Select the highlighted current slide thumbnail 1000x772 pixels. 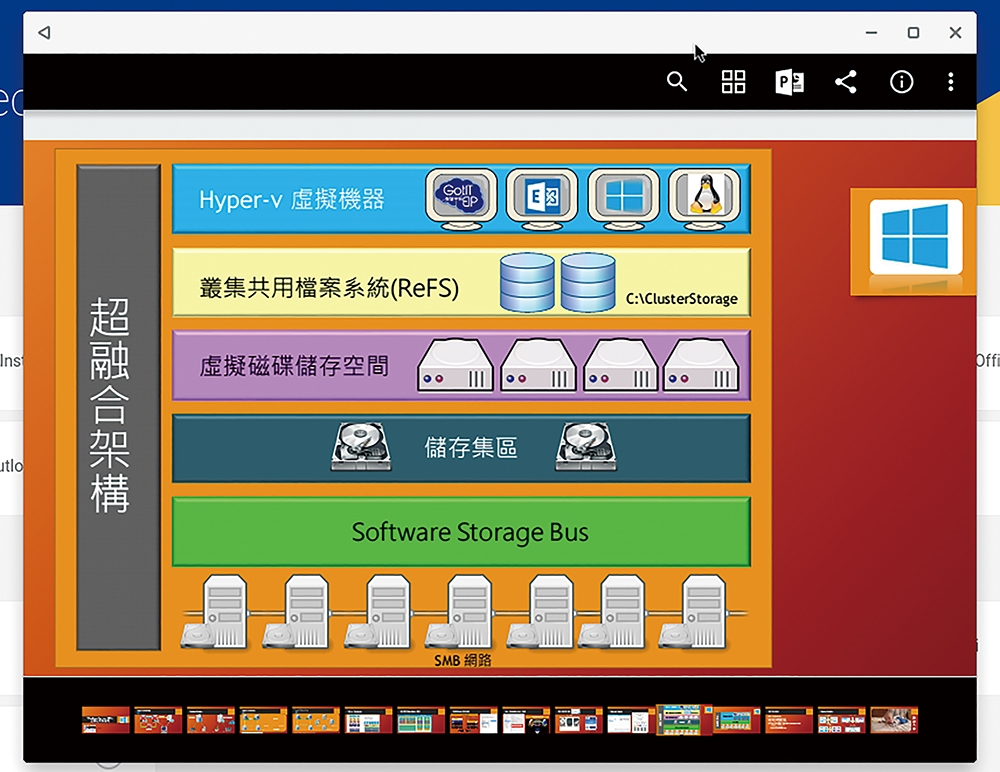click(x=684, y=720)
